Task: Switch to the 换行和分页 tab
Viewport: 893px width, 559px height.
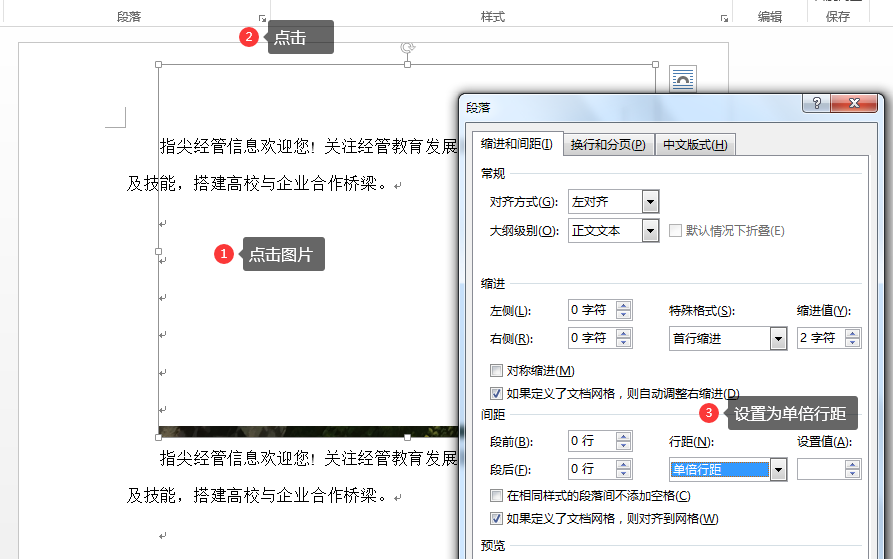Action: click(x=608, y=145)
